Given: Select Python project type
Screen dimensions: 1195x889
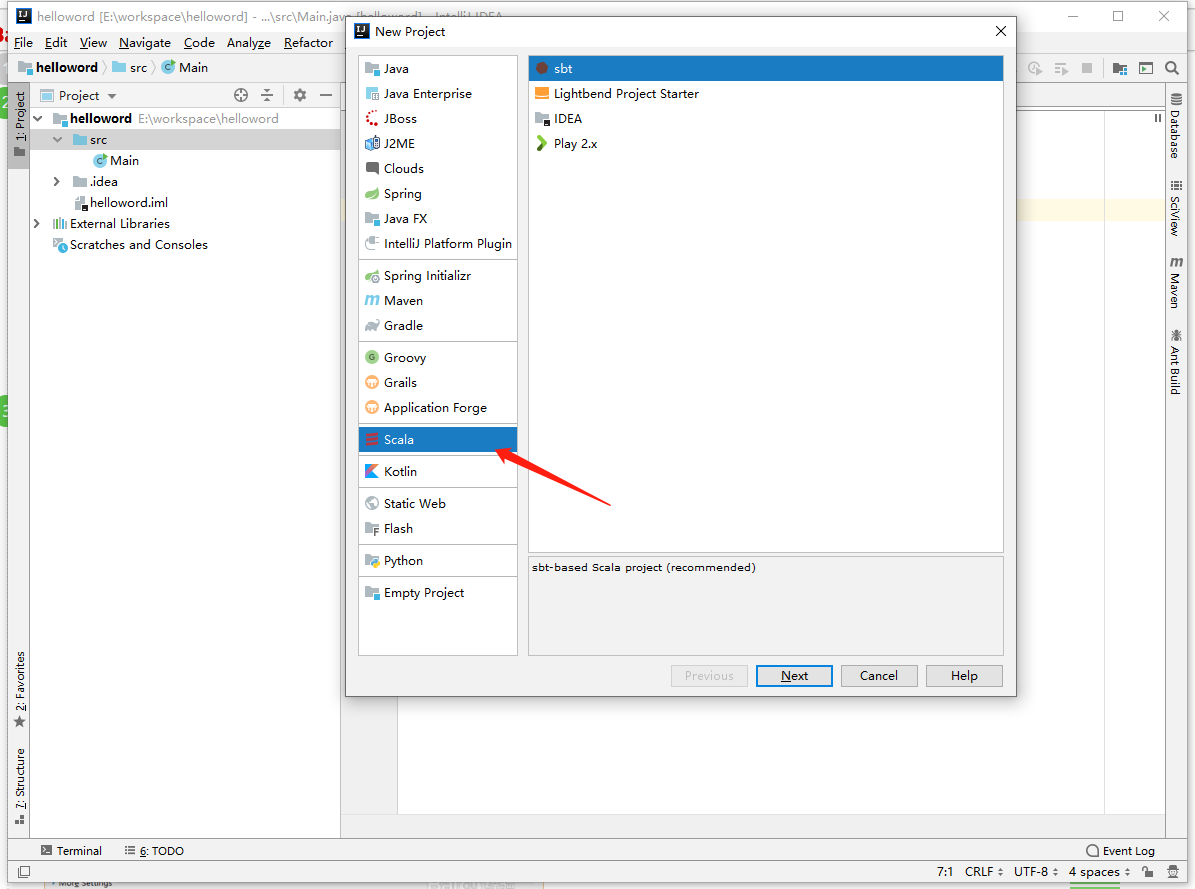Looking at the screenshot, I should point(437,561).
